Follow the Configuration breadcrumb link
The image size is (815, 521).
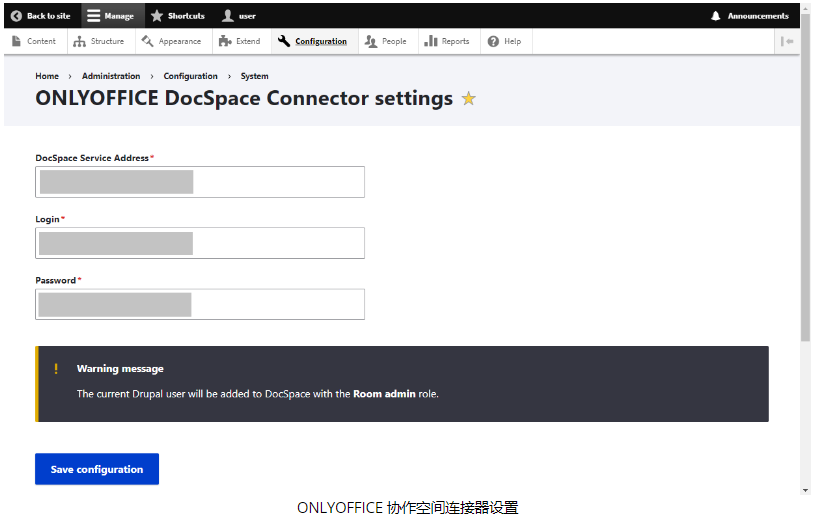point(190,76)
